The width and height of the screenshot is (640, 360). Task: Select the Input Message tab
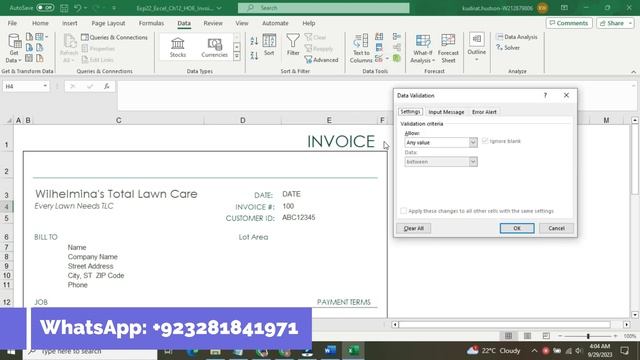point(446,112)
